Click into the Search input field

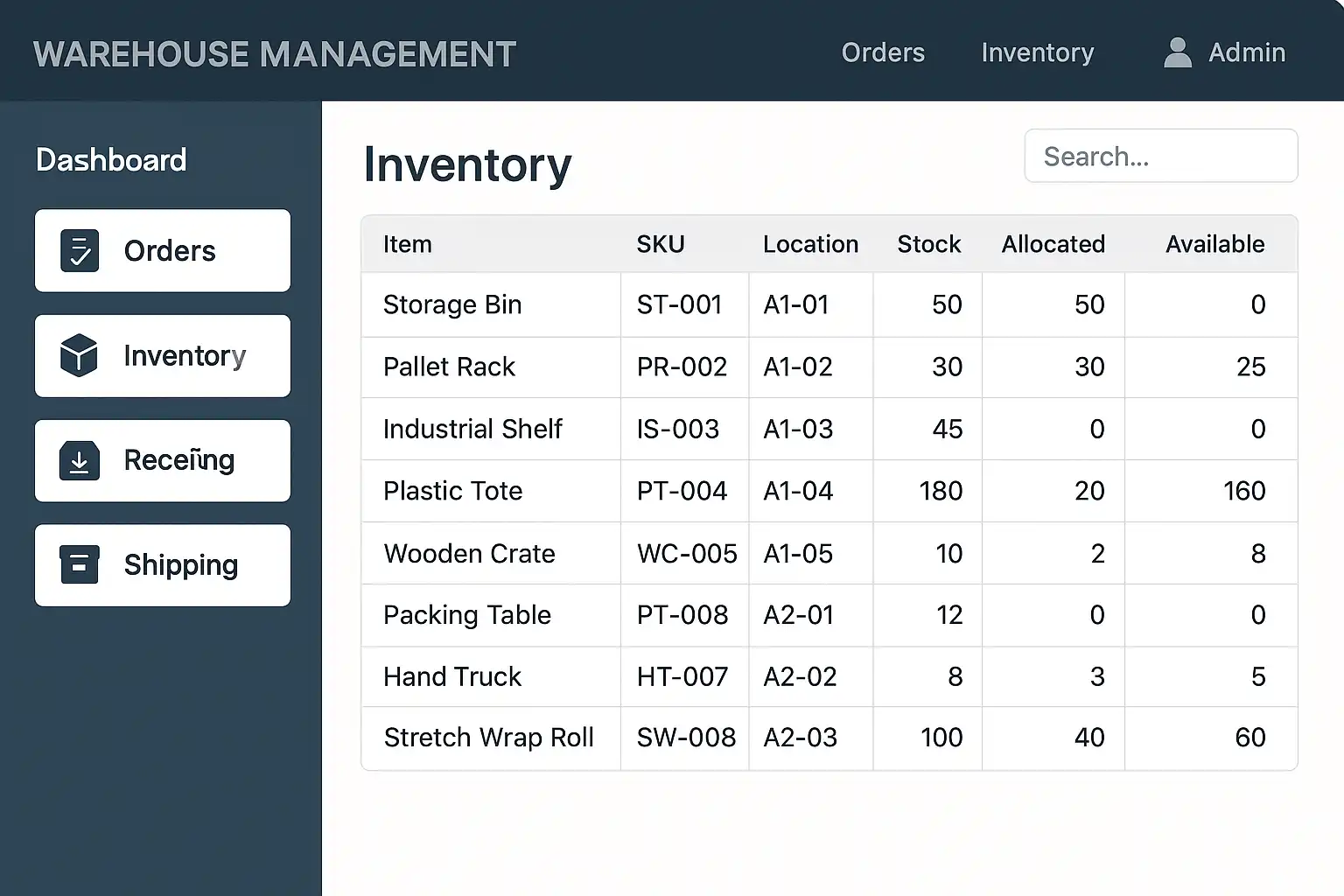[x=1160, y=157]
